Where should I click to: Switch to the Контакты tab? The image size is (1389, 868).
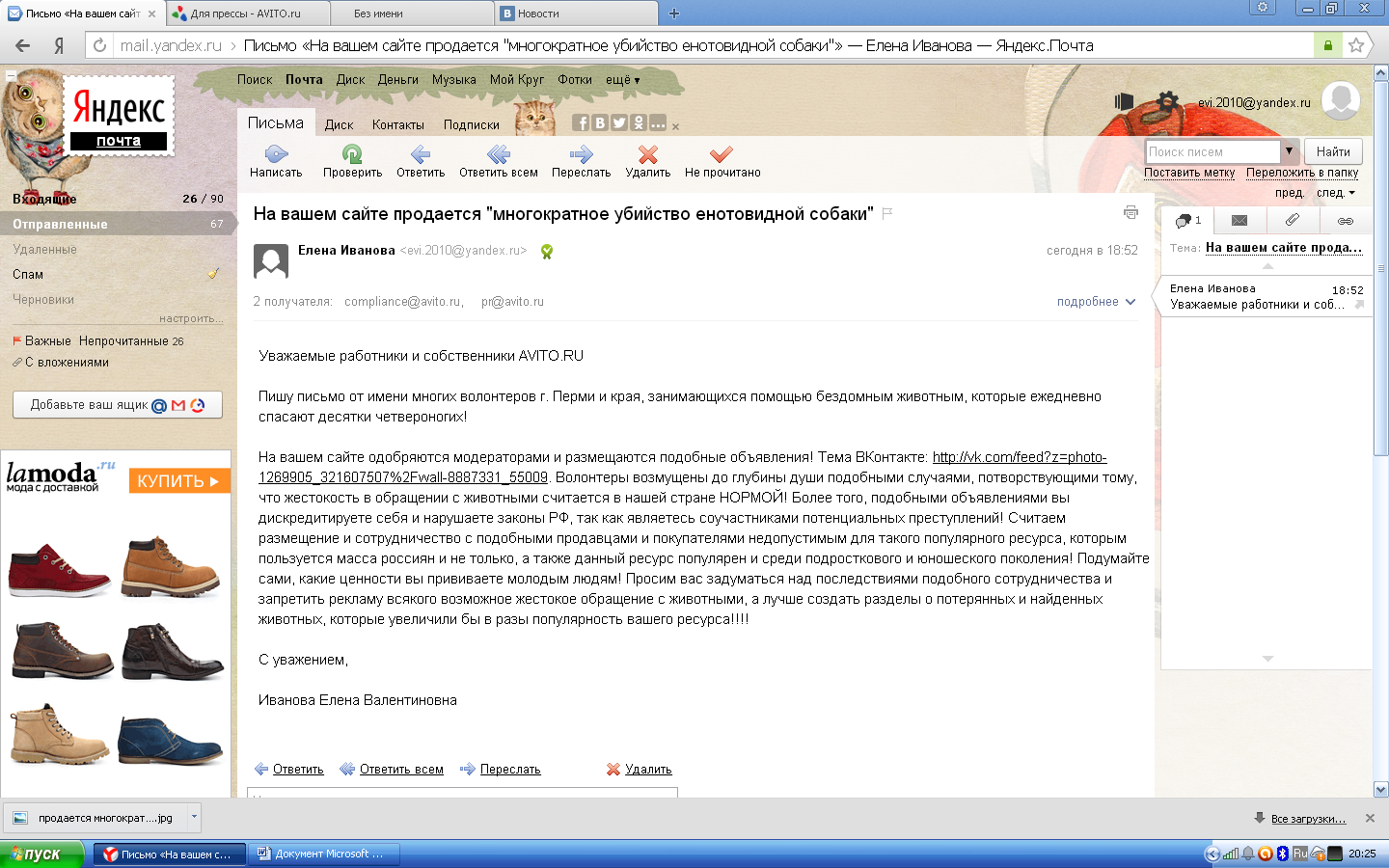(x=398, y=124)
